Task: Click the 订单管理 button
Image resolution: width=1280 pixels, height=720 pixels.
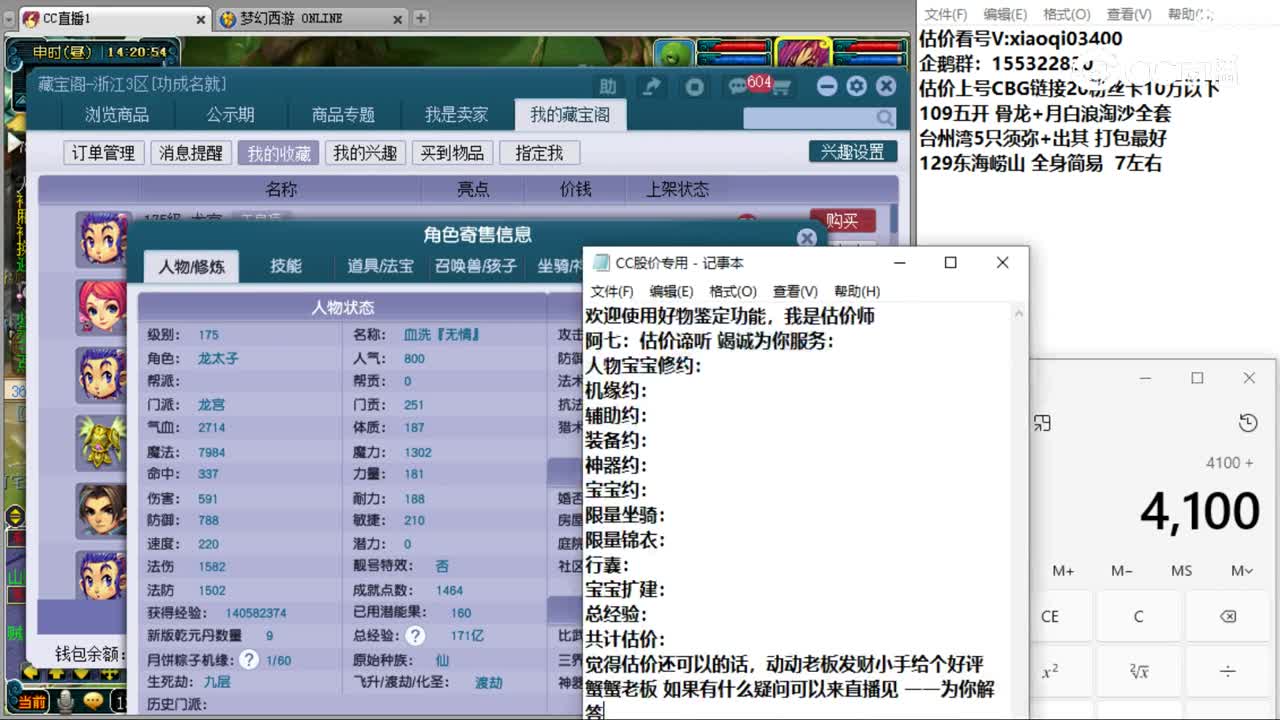Action: pyautogui.click(x=103, y=153)
